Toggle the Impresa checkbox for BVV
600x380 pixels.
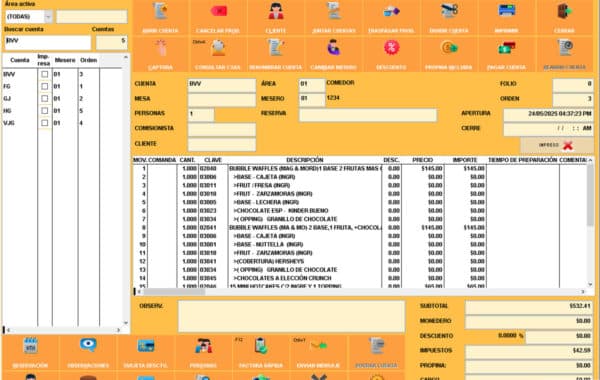click(45, 74)
